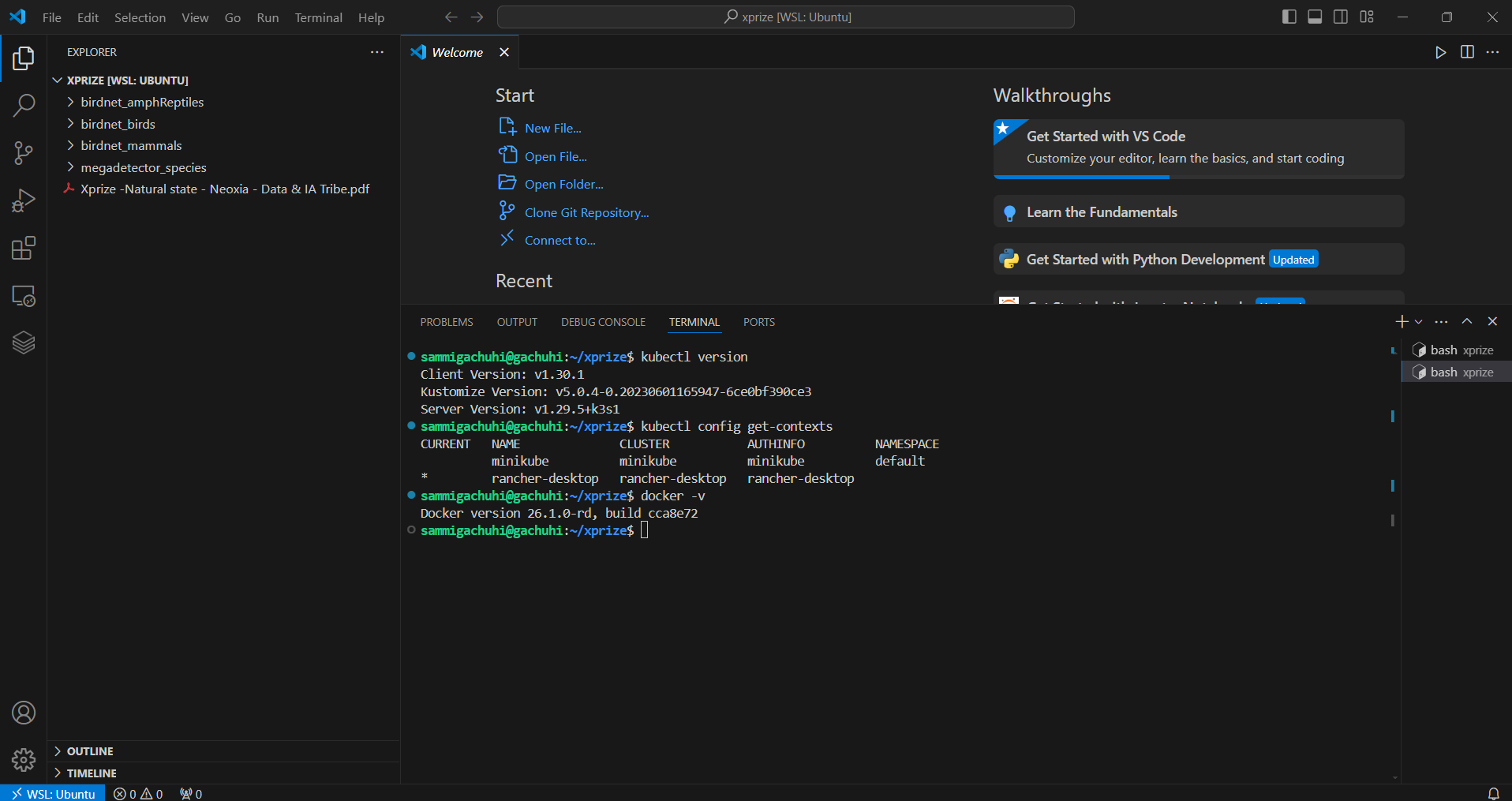Open Get Started with VS Code walkthrough
Viewport: 1512px width, 801px height.
1199,148
